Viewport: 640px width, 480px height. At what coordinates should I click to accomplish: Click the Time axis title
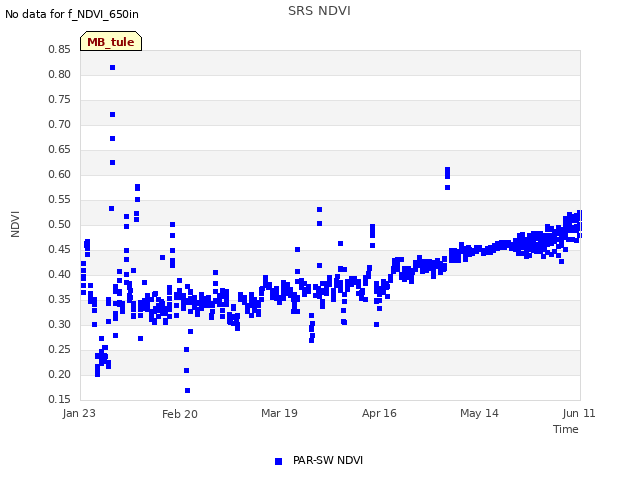coord(566,429)
